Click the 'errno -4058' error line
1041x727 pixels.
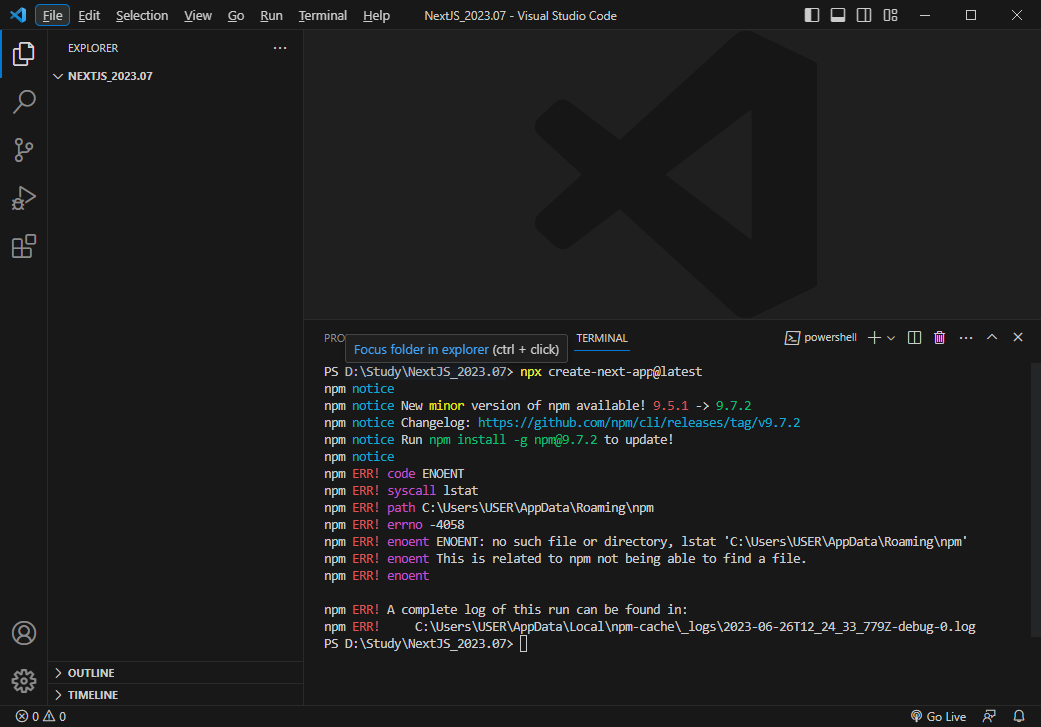[394, 525]
